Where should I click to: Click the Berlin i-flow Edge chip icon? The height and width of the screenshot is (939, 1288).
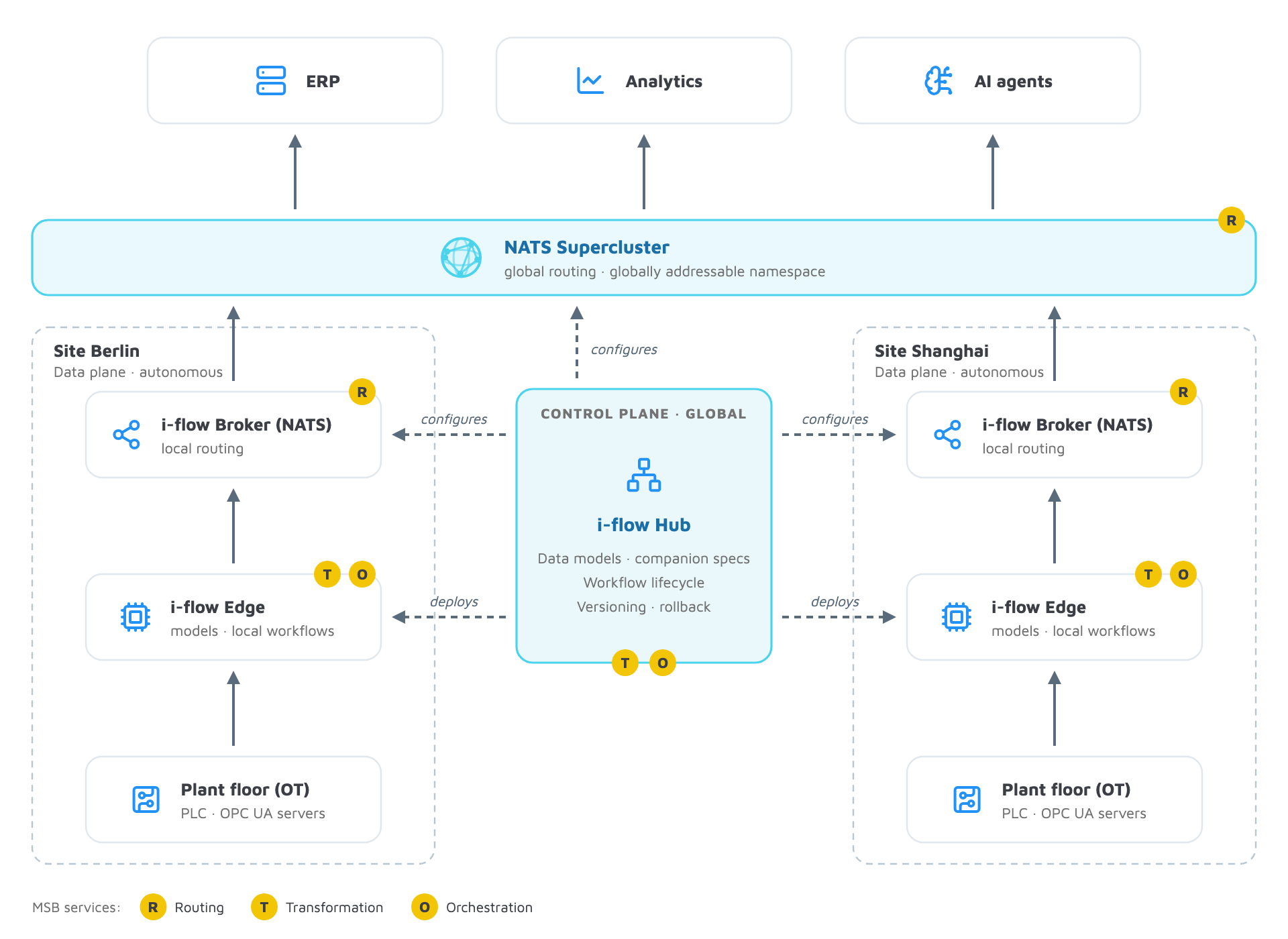136,617
